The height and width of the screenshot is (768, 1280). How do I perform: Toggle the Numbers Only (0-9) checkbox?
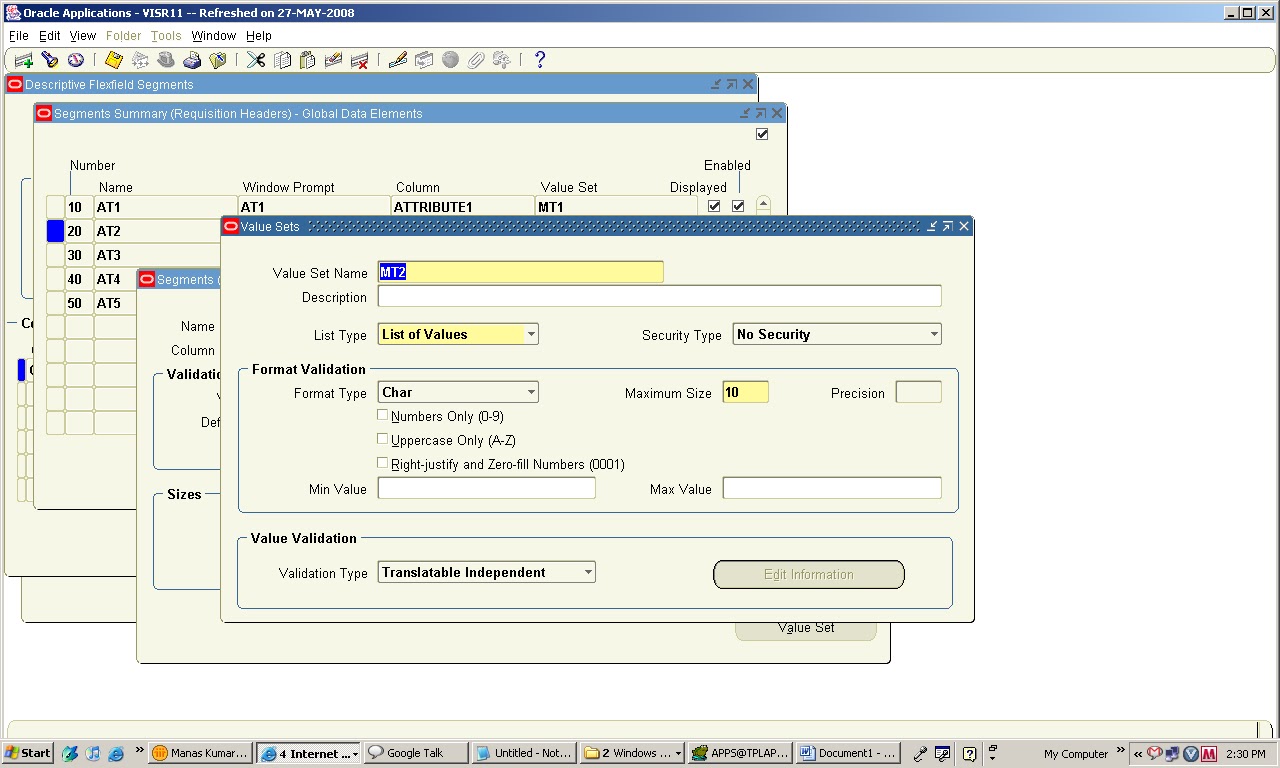(x=382, y=415)
